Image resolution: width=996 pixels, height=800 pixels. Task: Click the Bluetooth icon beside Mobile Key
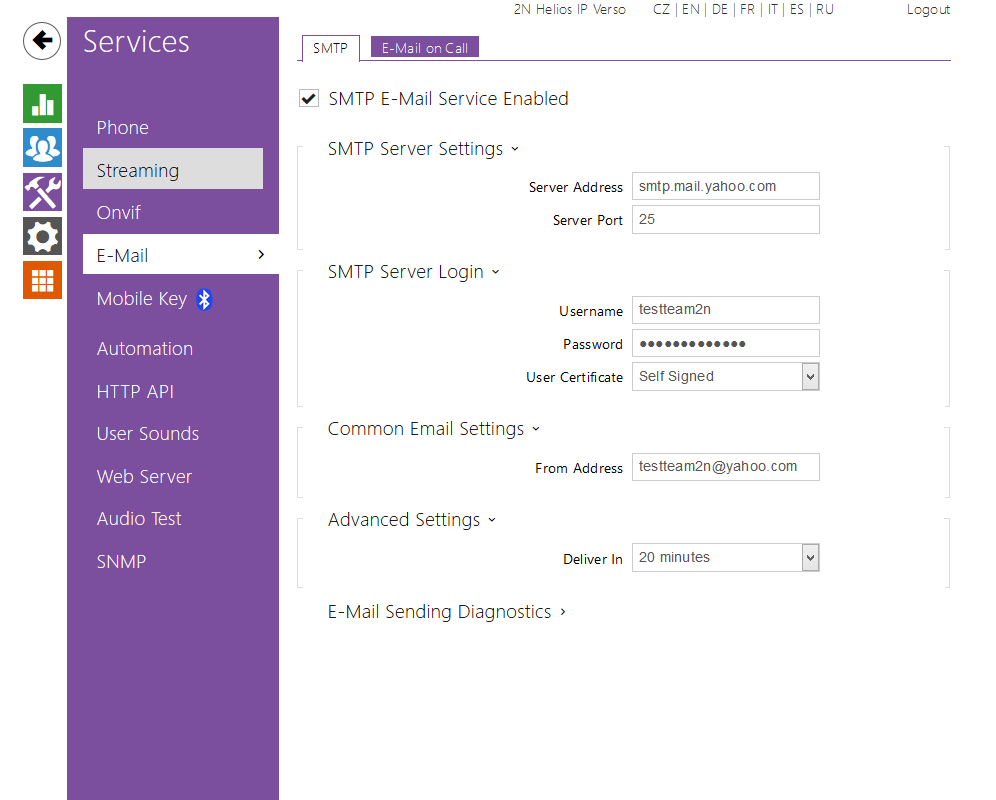204,299
